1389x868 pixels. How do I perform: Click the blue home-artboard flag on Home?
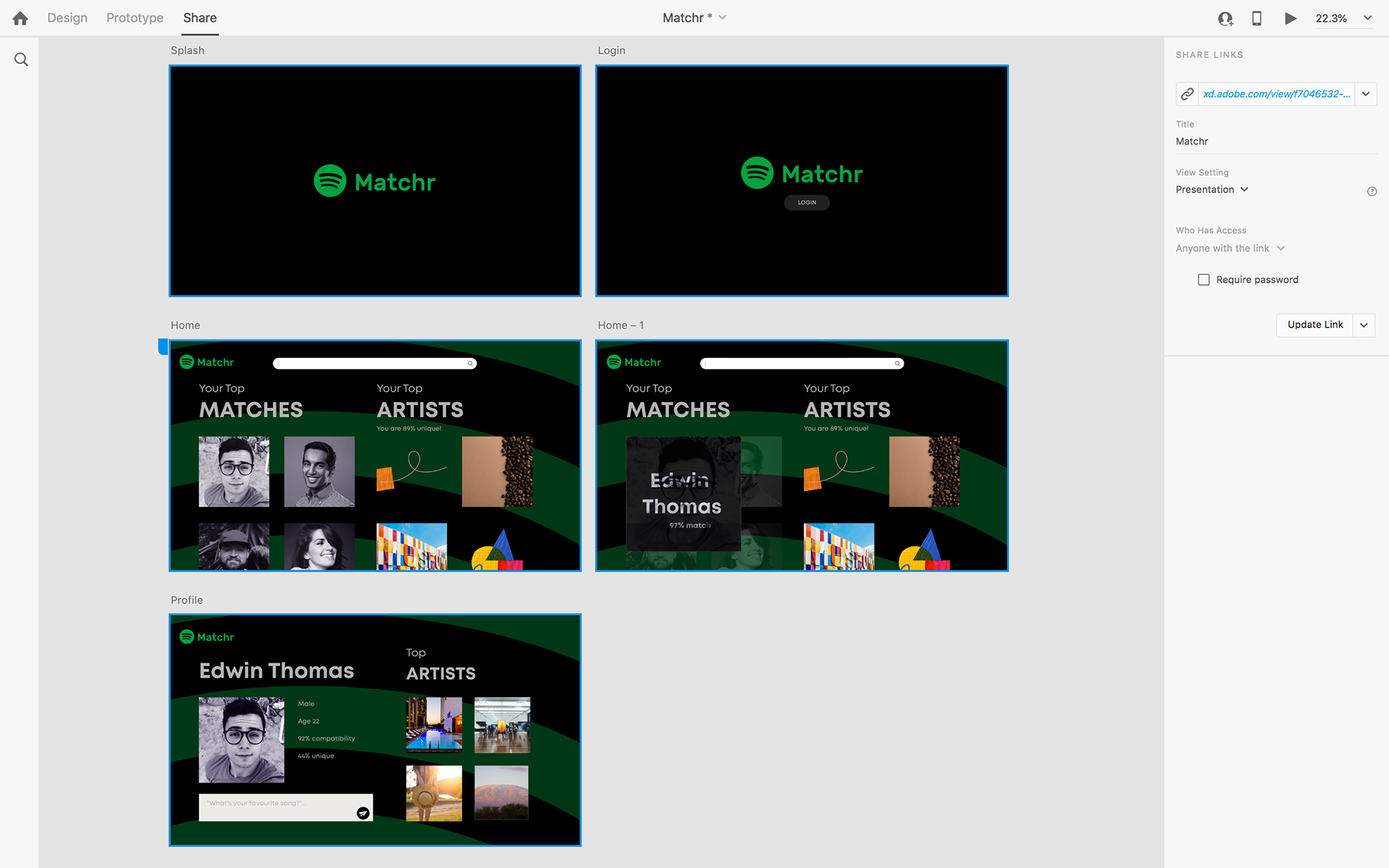click(163, 346)
